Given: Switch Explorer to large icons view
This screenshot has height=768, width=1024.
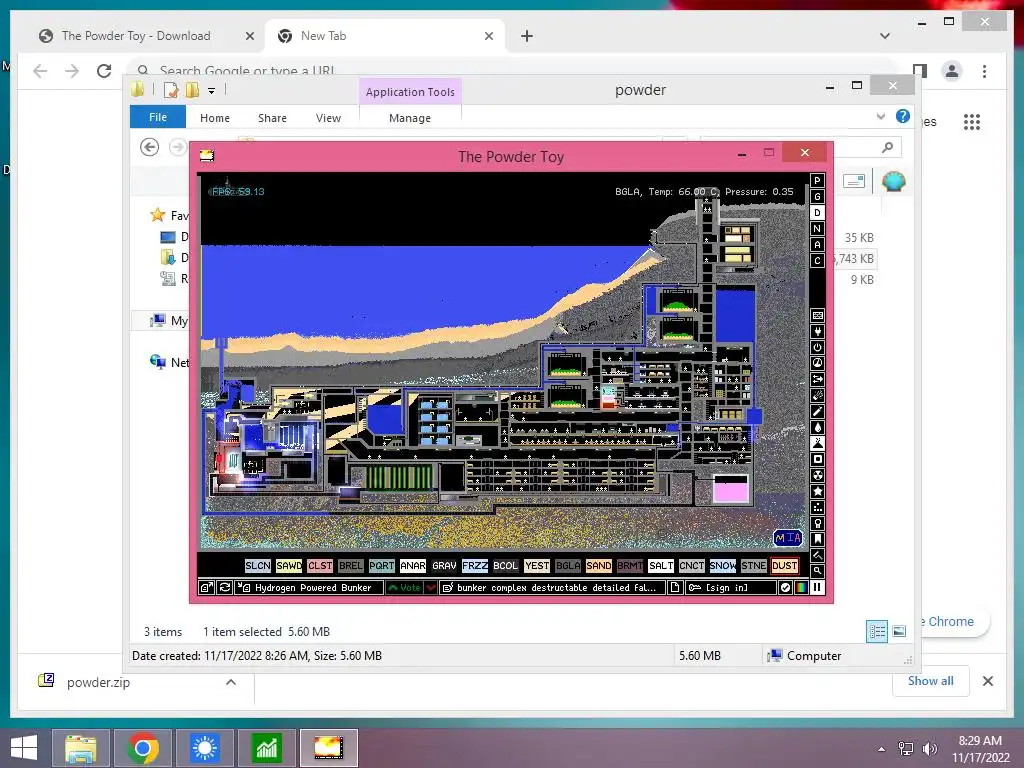Looking at the screenshot, I should click(x=899, y=631).
